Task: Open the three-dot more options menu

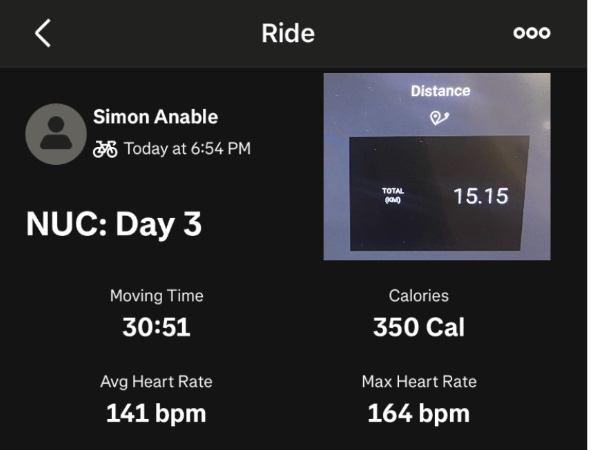Action: 531,33
